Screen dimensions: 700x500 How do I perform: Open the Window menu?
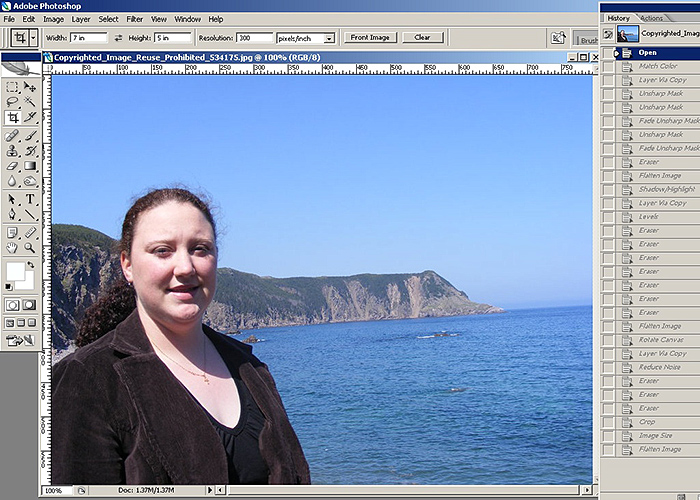click(x=188, y=19)
